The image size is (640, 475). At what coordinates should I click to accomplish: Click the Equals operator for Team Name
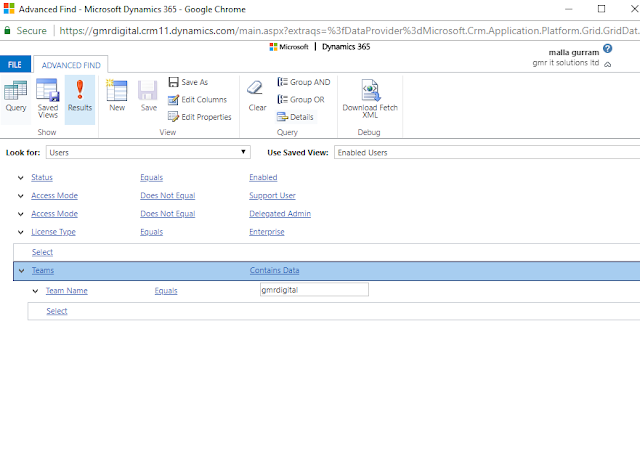tap(166, 291)
